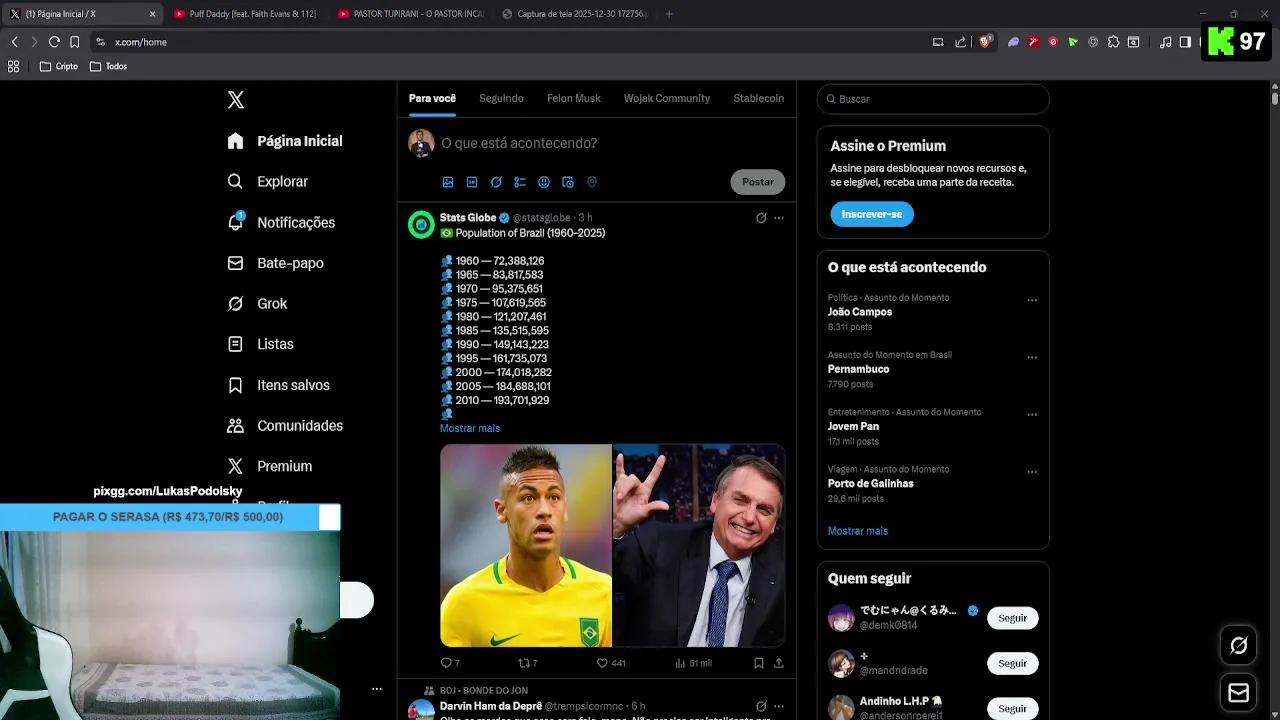This screenshot has width=1280, height=720.
Task: Open Premium from the sidebar
Action: point(269,466)
